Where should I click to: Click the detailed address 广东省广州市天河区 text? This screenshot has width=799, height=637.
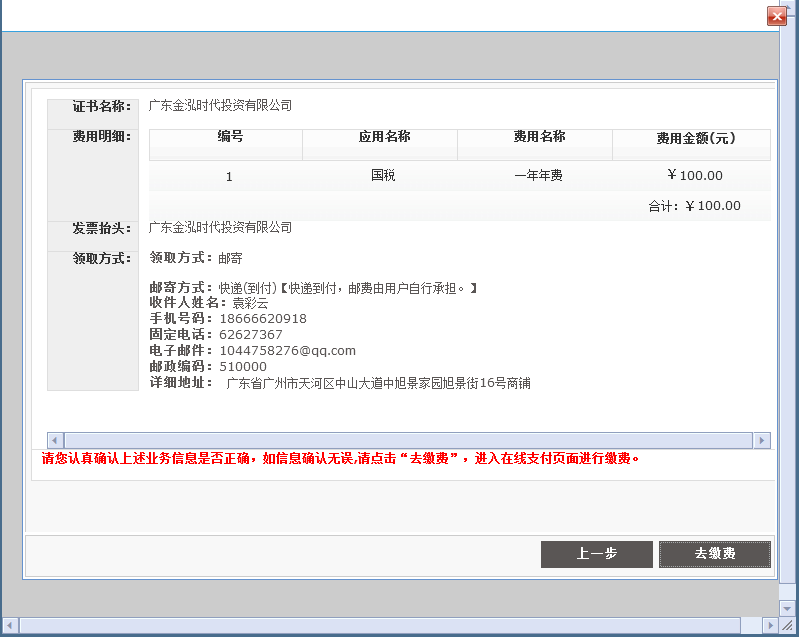coord(378,383)
